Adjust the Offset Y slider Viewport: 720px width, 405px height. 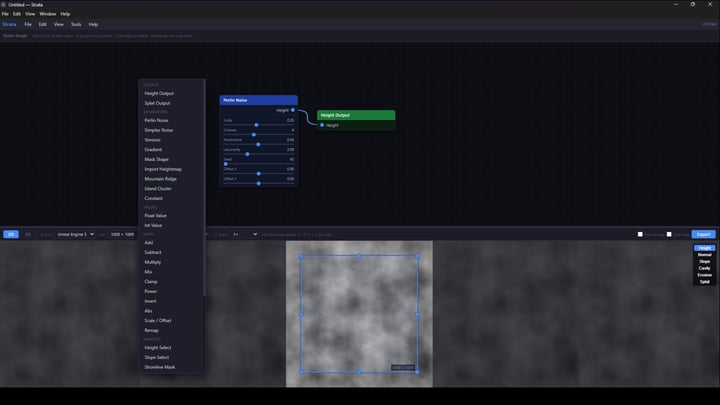coord(259,183)
